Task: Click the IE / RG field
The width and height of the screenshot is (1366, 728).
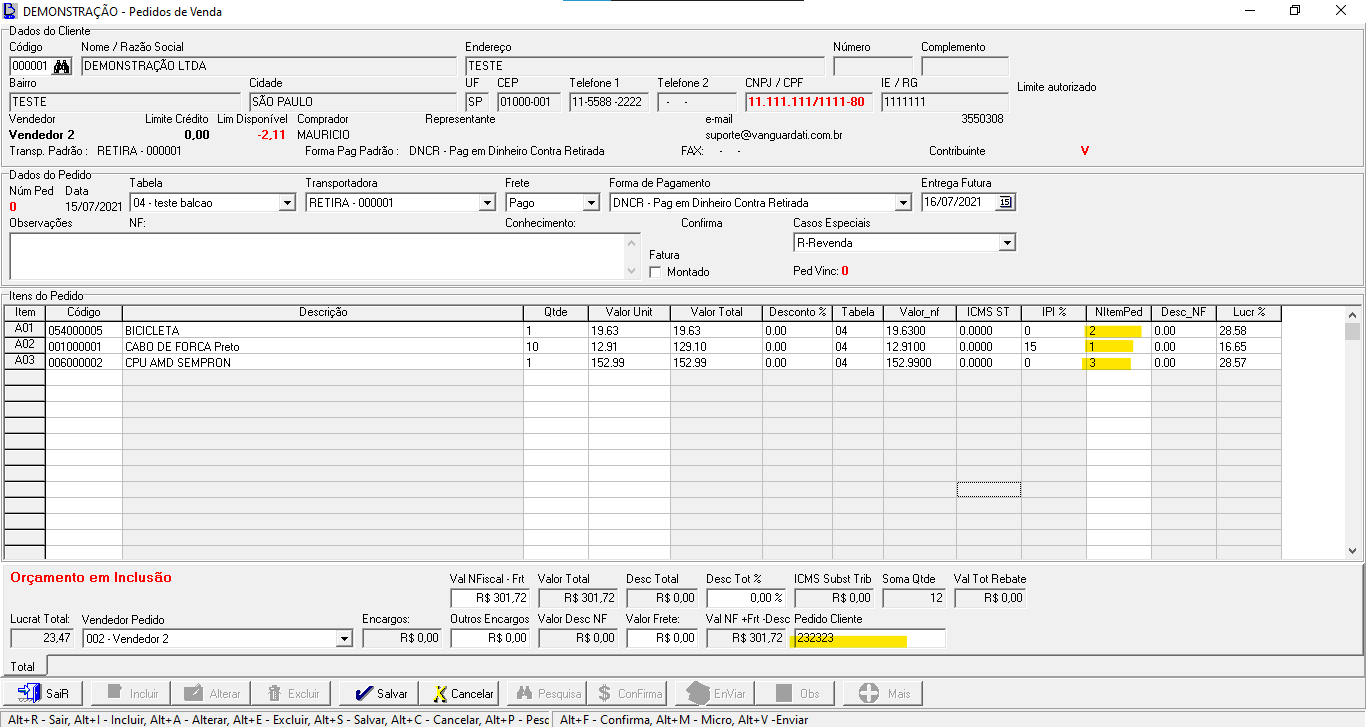Action: pos(944,102)
